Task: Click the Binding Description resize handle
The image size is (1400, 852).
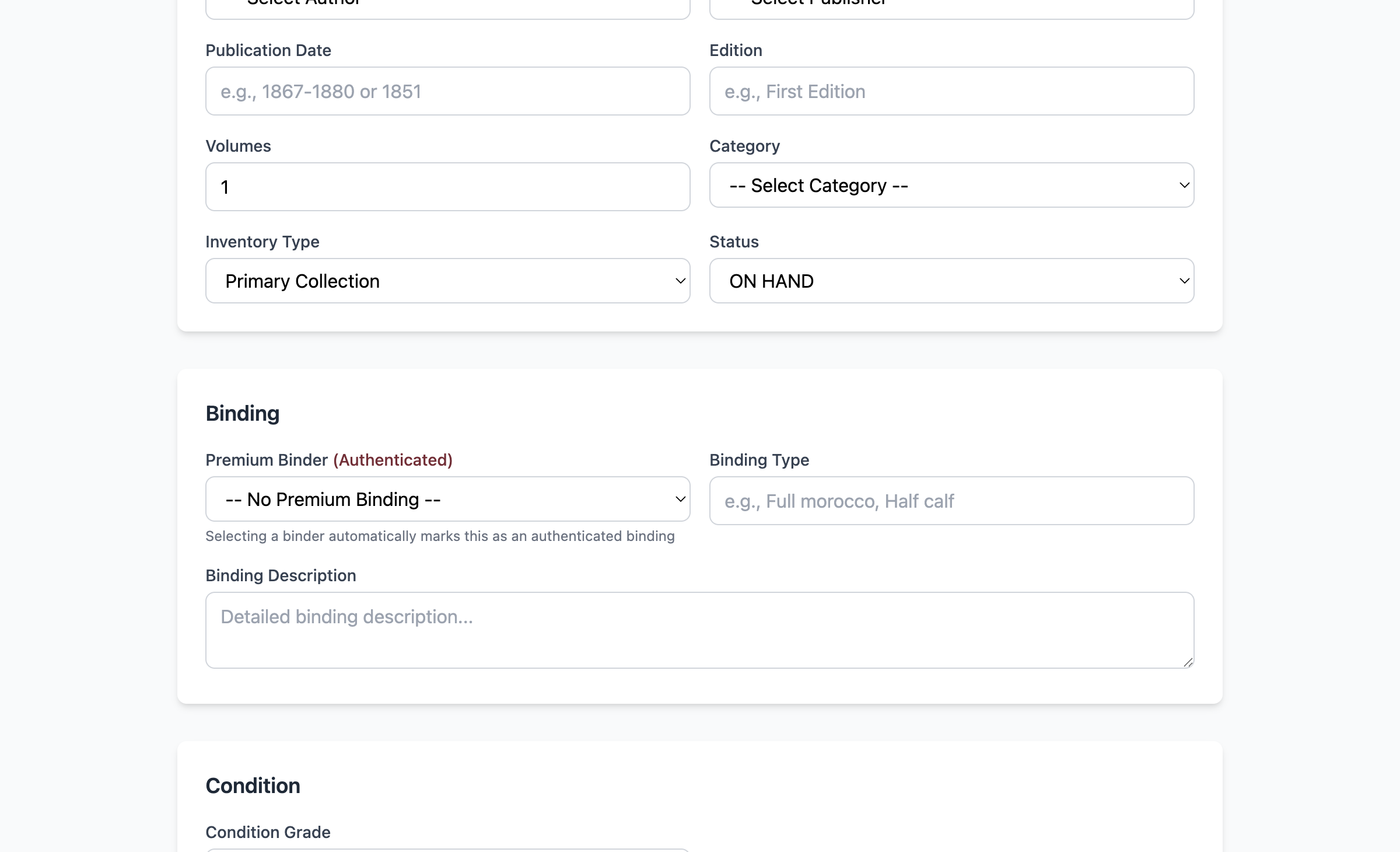Action: (x=1188, y=662)
